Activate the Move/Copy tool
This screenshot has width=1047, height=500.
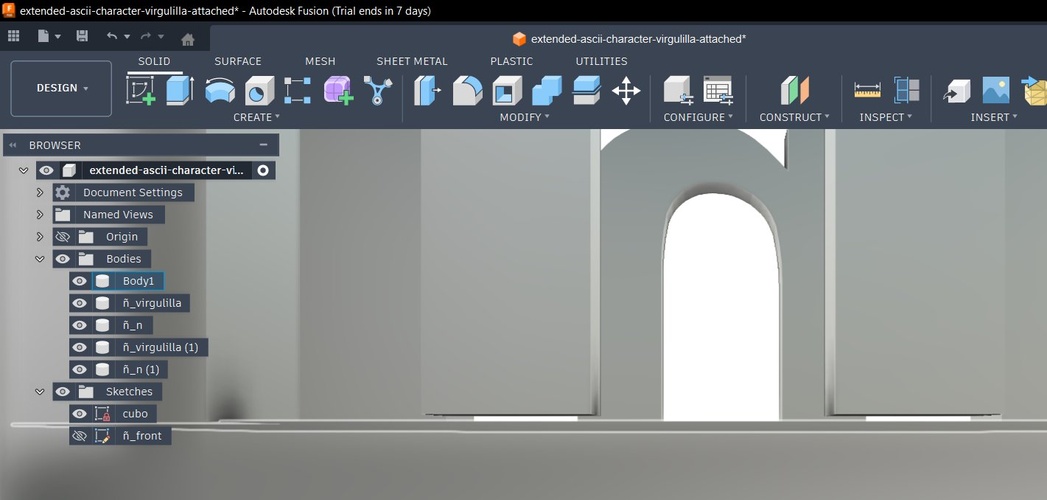tap(626, 90)
